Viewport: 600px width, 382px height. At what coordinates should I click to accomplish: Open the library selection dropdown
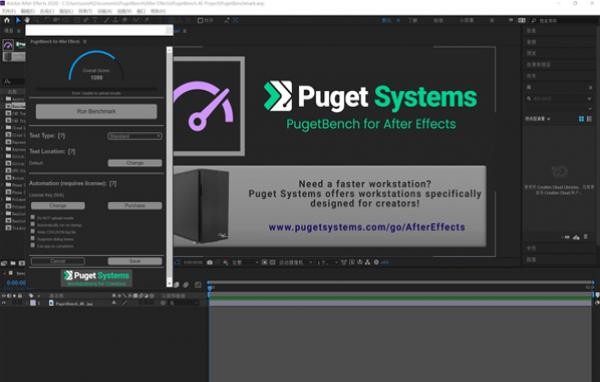(538, 119)
